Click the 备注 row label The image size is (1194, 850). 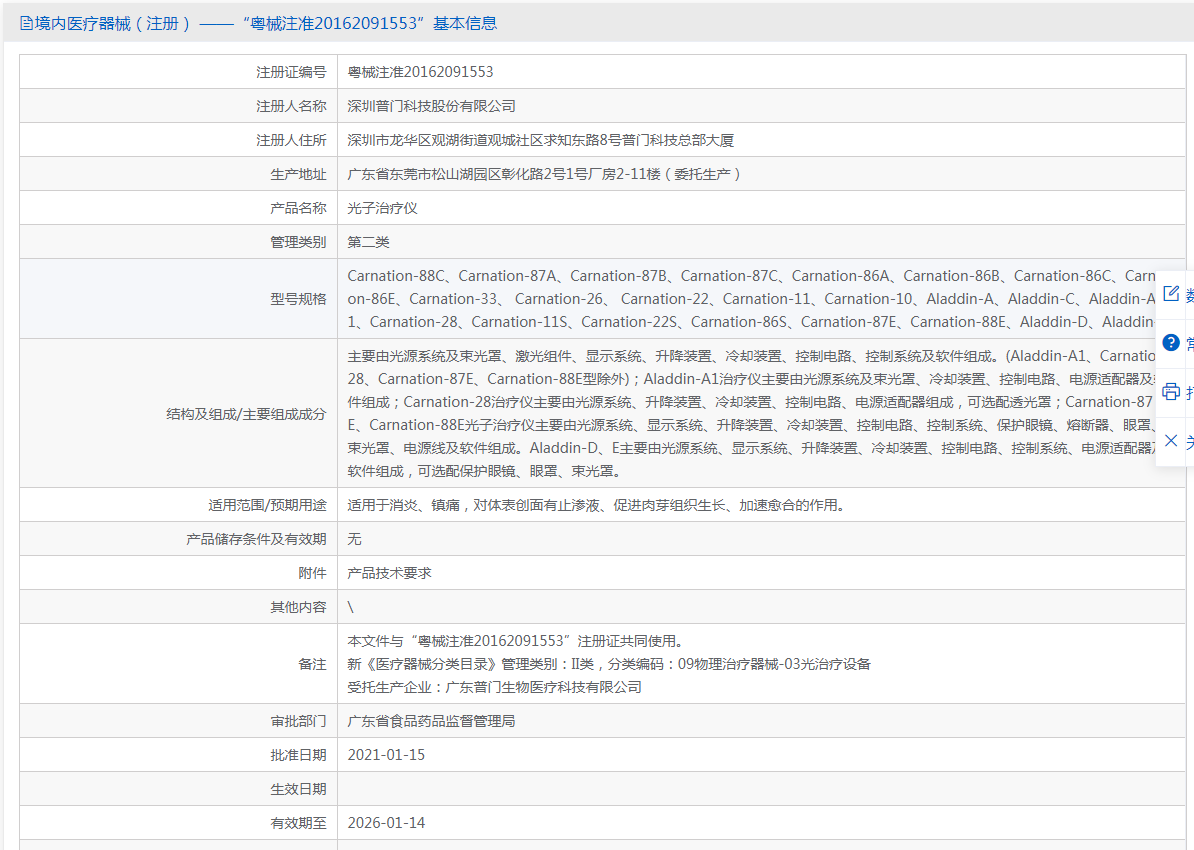pyautogui.click(x=312, y=664)
